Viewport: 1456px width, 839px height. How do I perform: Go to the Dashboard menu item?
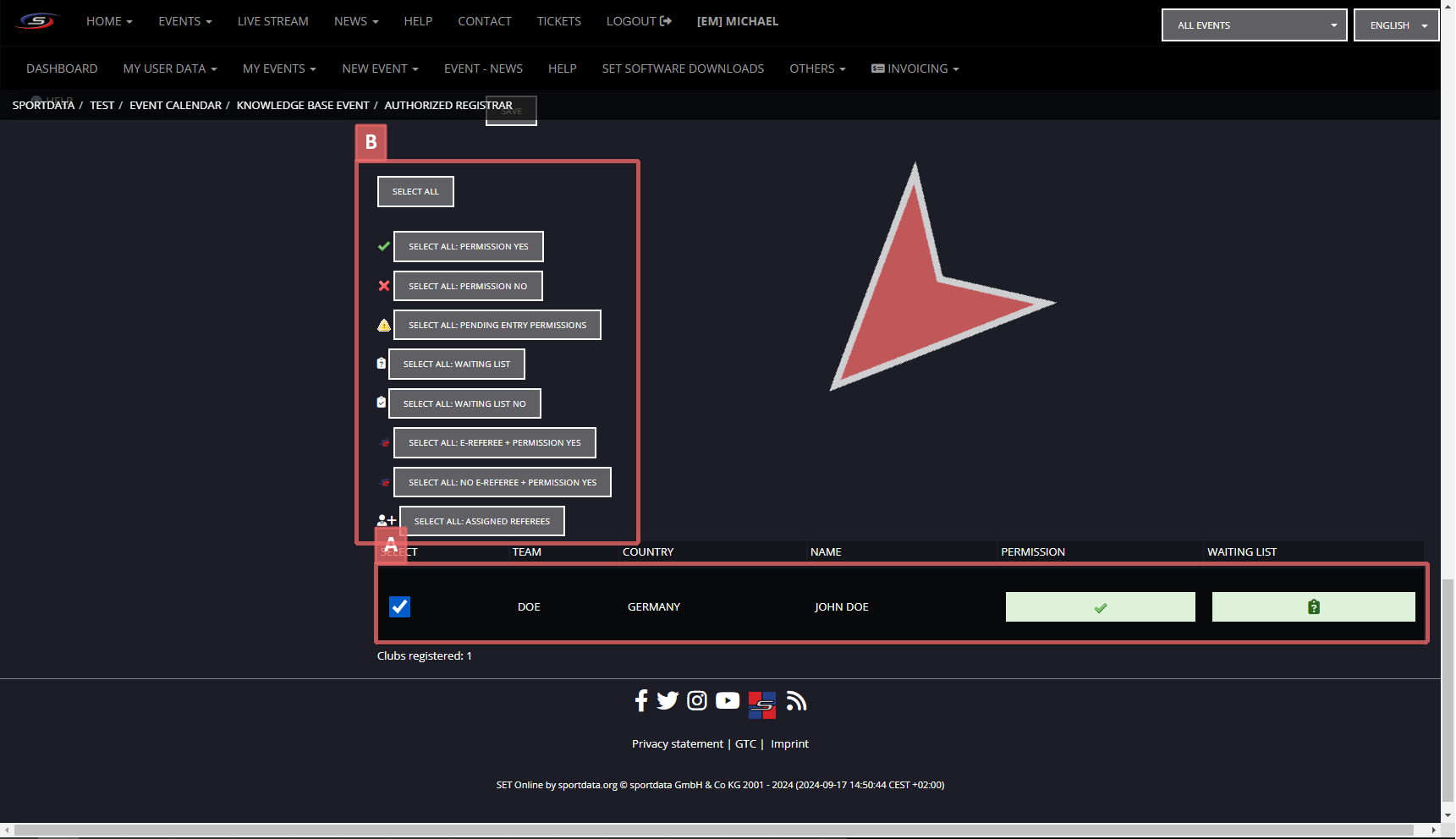(62, 69)
